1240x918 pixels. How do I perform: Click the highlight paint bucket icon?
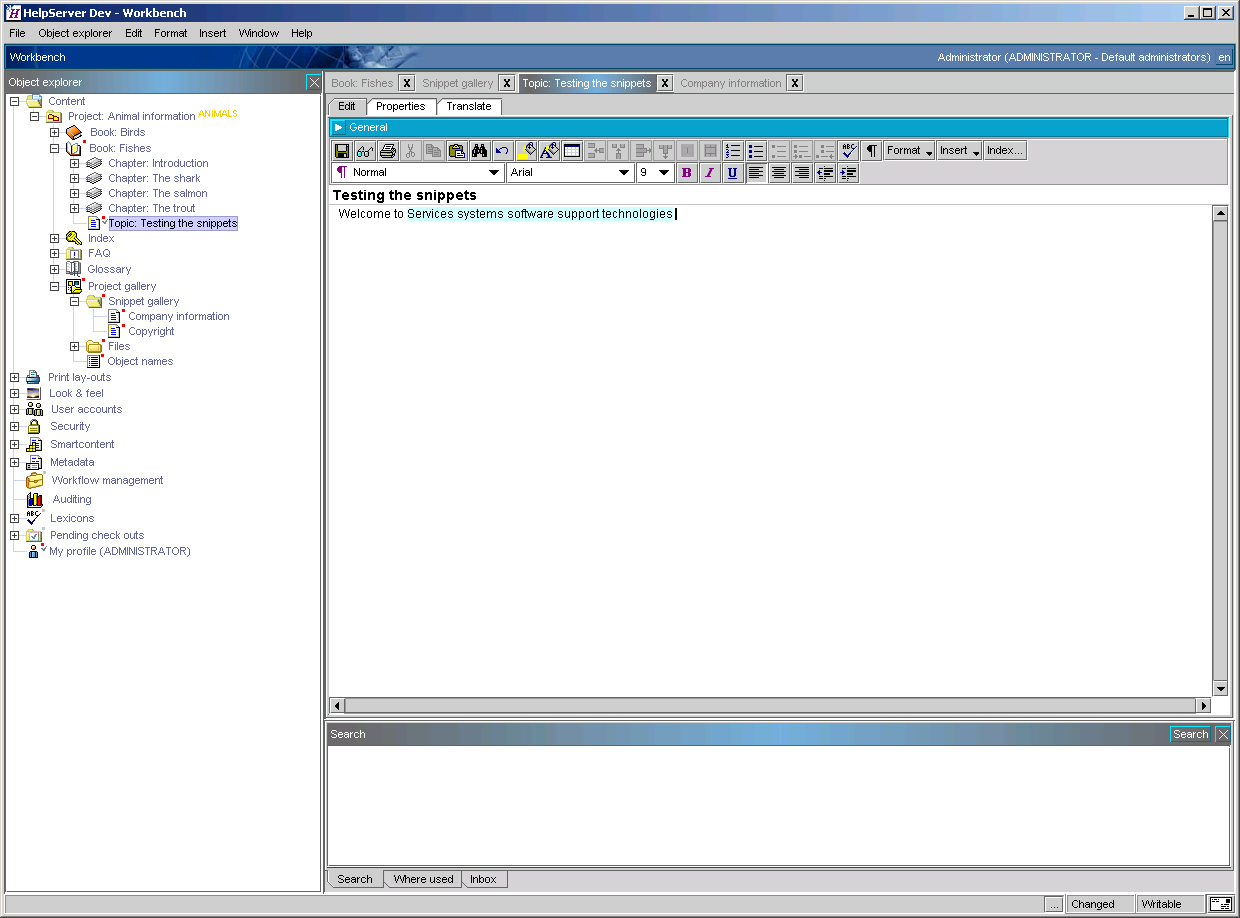coord(526,151)
